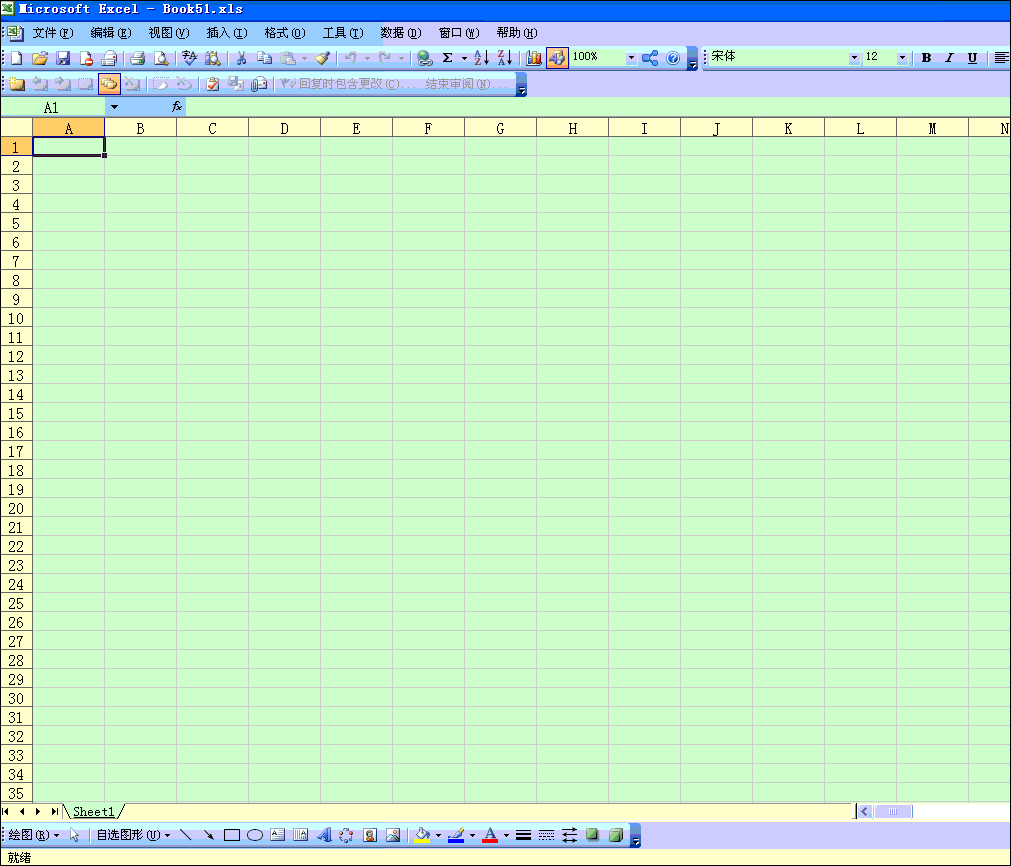1011x866 pixels.
Task: Open the font size dropdown arrow
Action: coord(903,58)
